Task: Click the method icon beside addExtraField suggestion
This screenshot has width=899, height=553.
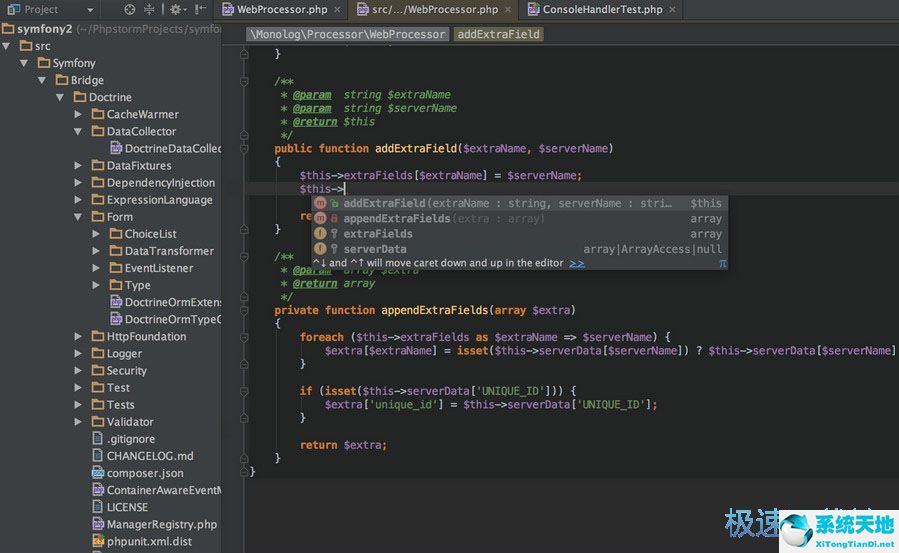Action: pyautogui.click(x=320, y=203)
